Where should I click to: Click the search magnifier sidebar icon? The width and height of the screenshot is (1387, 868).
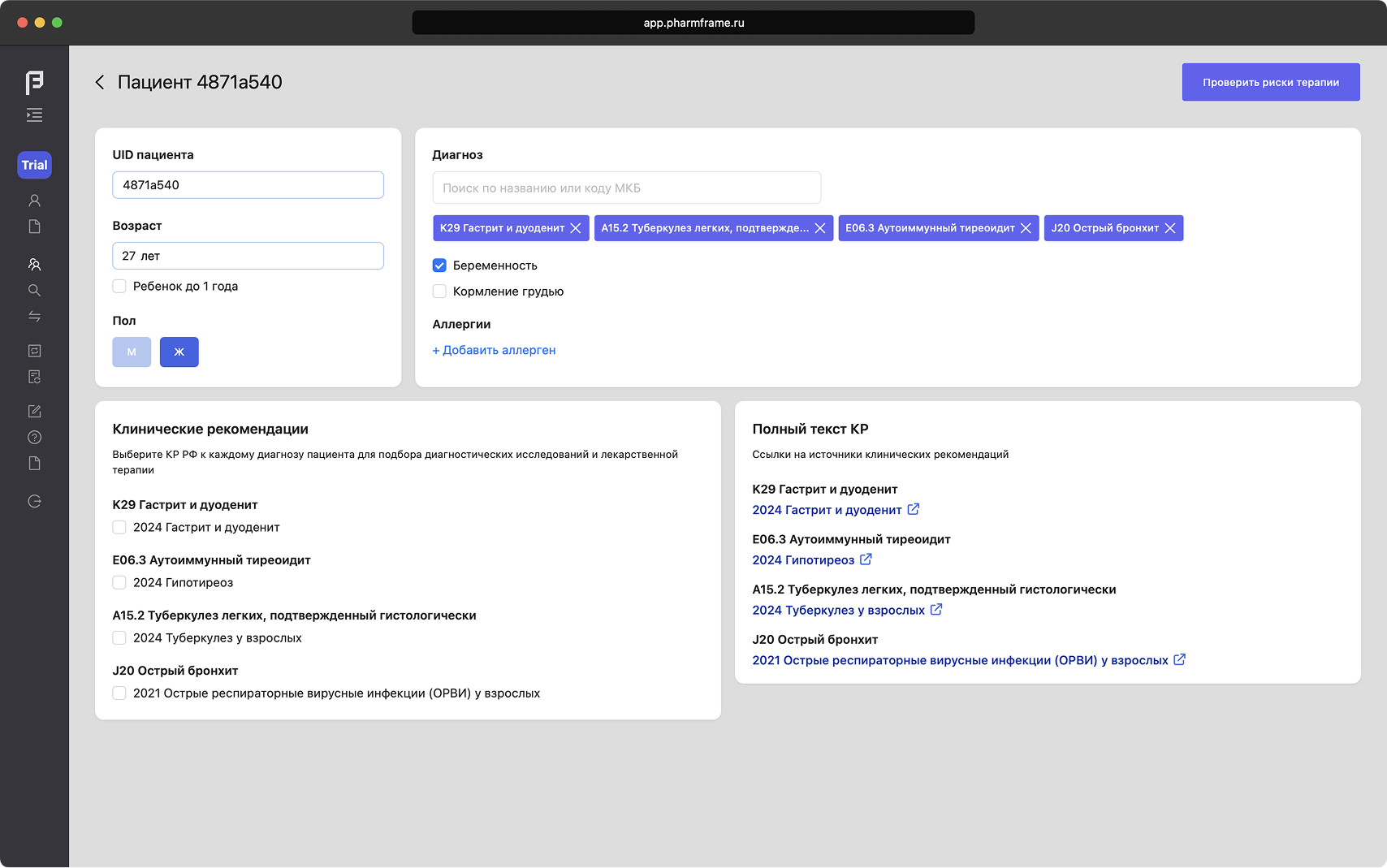(x=34, y=291)
